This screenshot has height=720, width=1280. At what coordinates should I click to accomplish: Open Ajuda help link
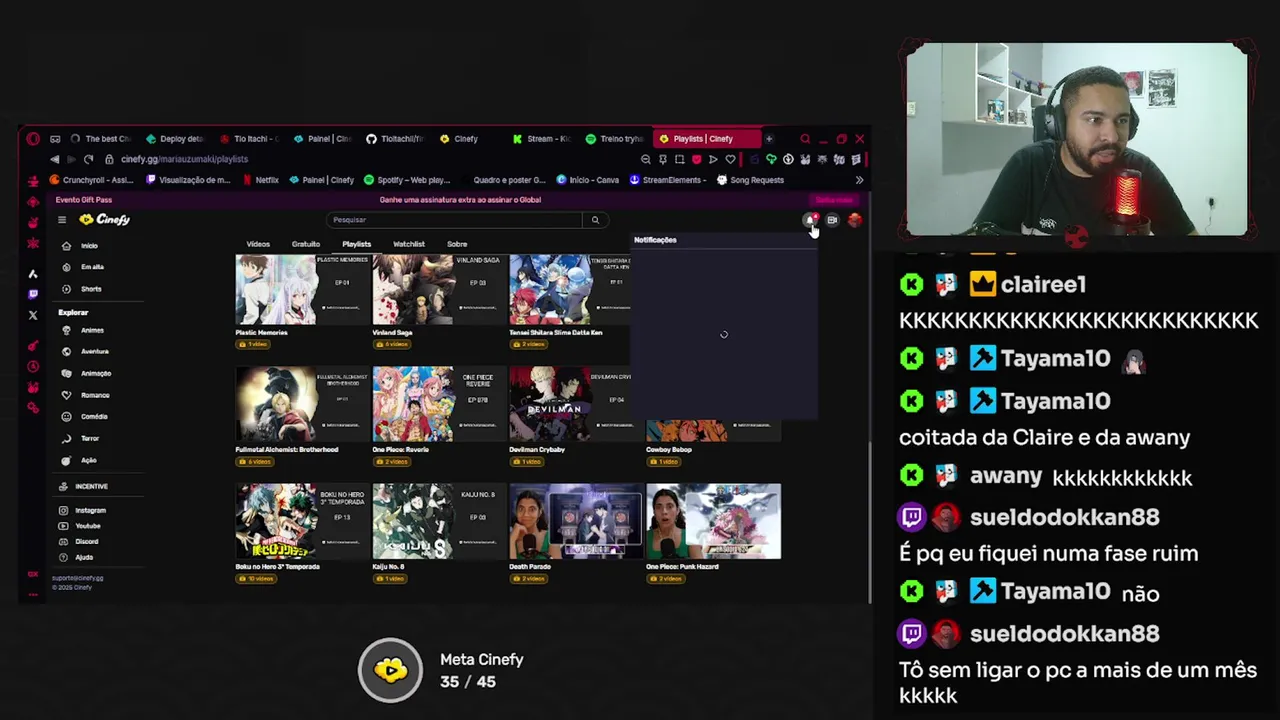click(x=77, y=557)
